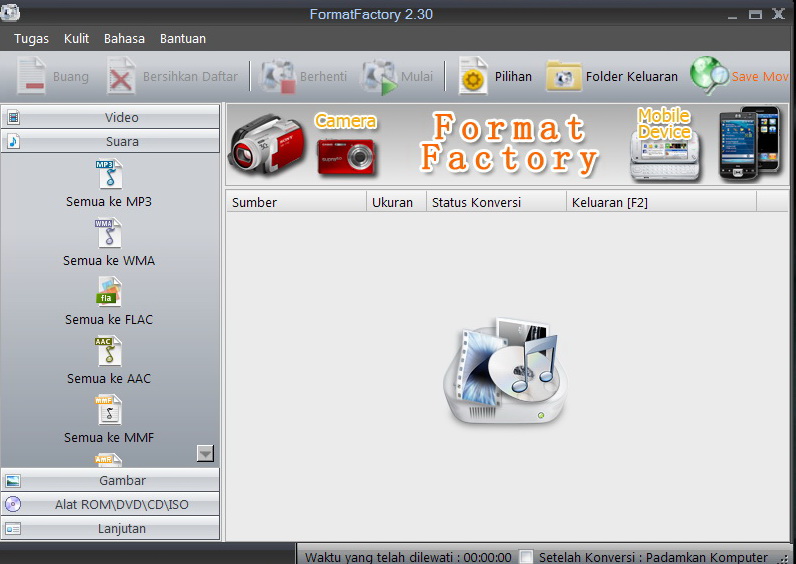Click the disc icon beside Alat ROM\DVD\CD\ISO

tap(13, 504)
